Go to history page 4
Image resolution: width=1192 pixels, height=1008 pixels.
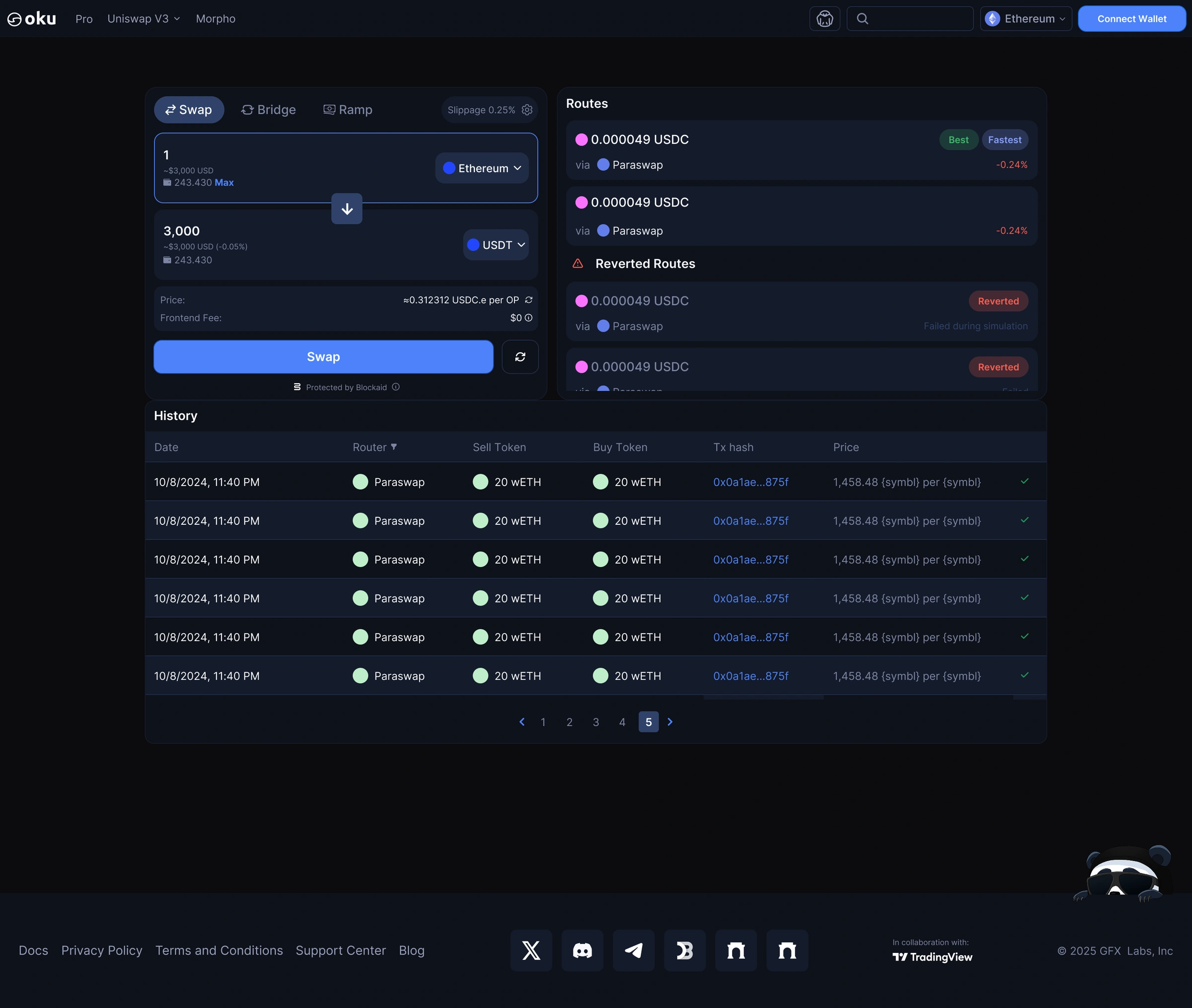pos(622,721)
